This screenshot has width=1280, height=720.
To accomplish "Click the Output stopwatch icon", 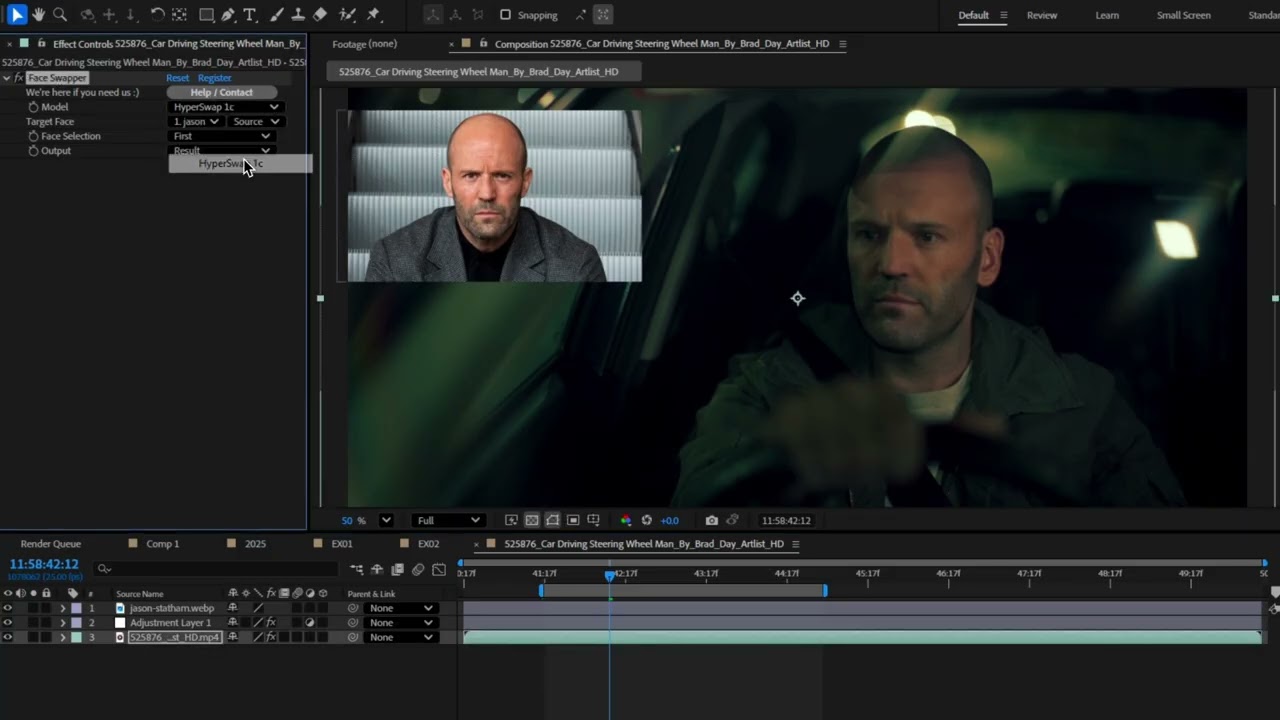I will [x=33, y=151].
